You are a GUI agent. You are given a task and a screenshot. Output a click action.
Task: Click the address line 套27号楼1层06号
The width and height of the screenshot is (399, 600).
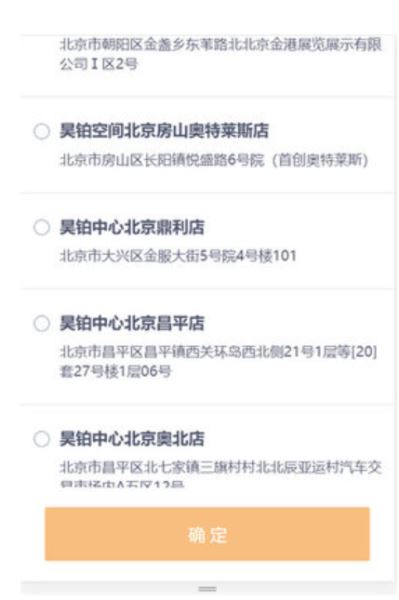point(115,371)
